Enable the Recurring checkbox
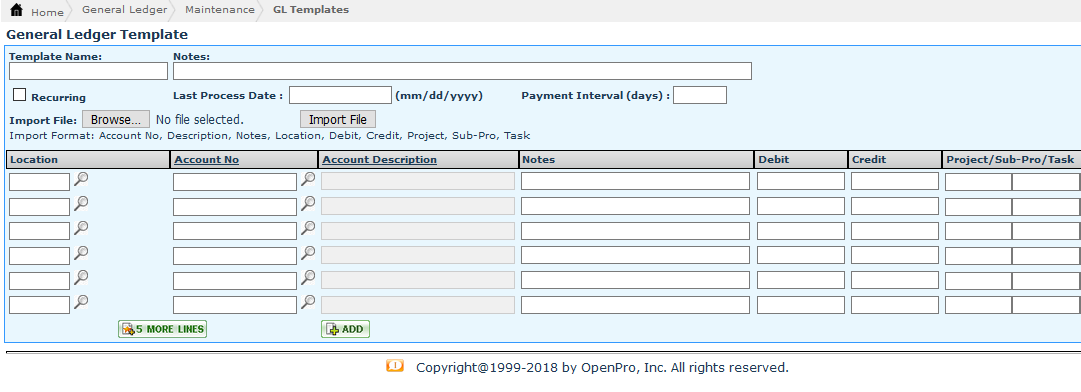Screen dimensions: 1081x392 coord(19,95)
